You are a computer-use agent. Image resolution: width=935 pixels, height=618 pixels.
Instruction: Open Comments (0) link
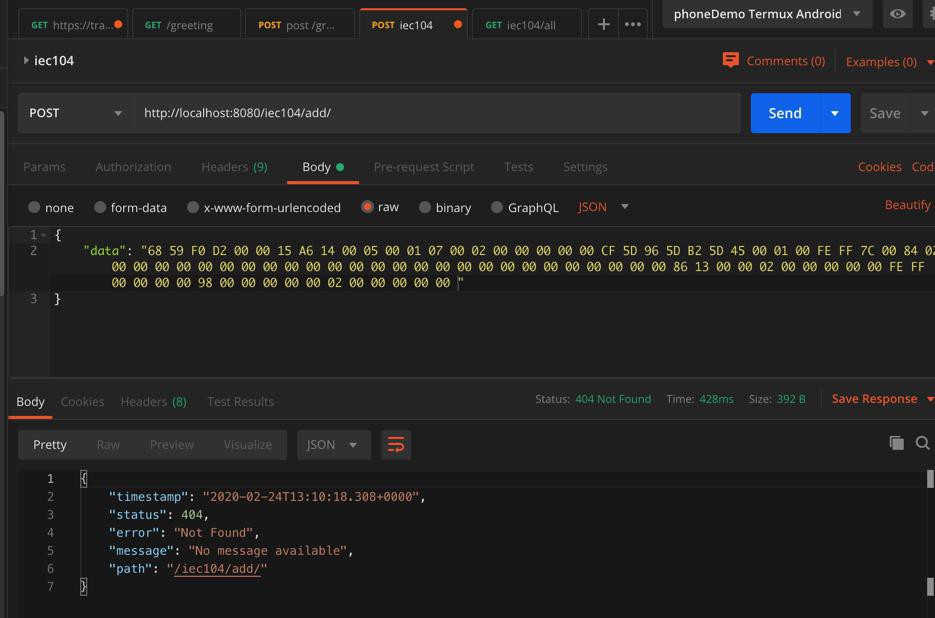click(785, 61)
